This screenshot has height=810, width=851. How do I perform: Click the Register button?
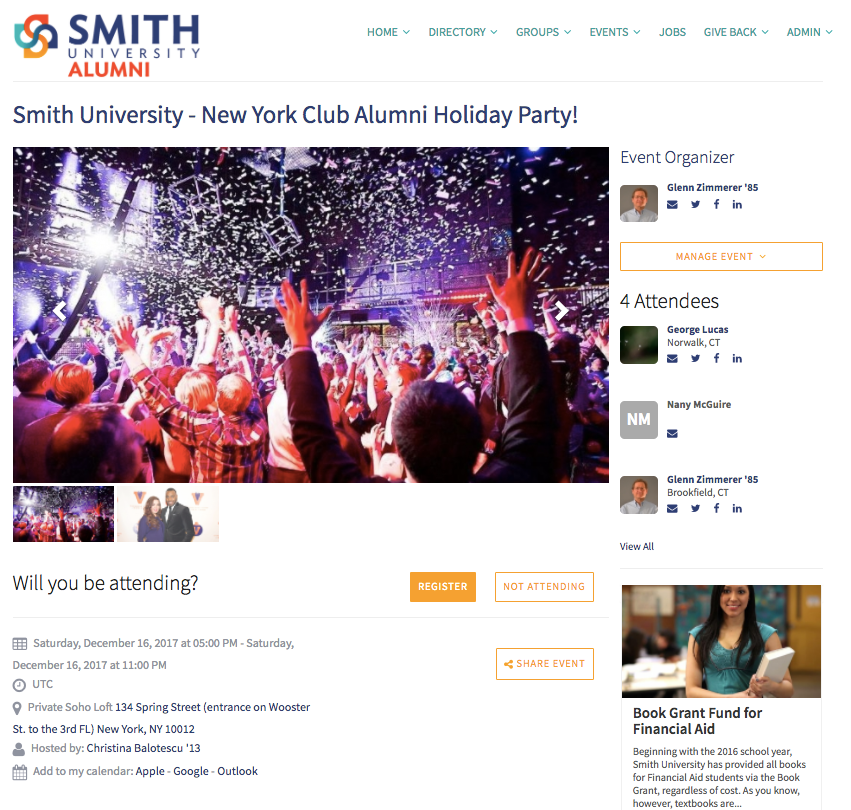pos(442,586)
